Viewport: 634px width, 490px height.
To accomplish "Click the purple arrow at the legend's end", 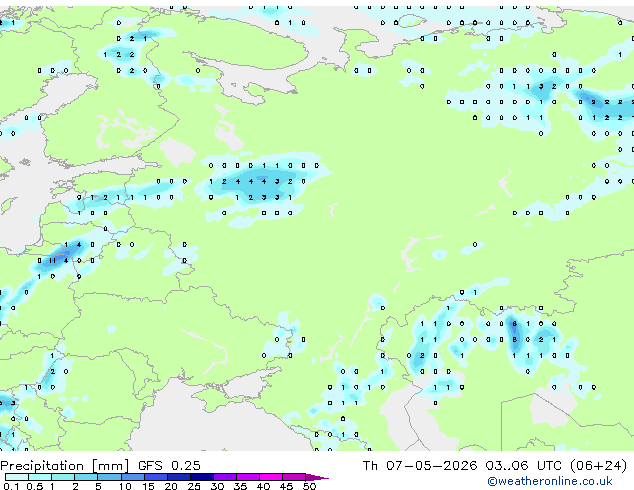I will [x=317, y=477].
